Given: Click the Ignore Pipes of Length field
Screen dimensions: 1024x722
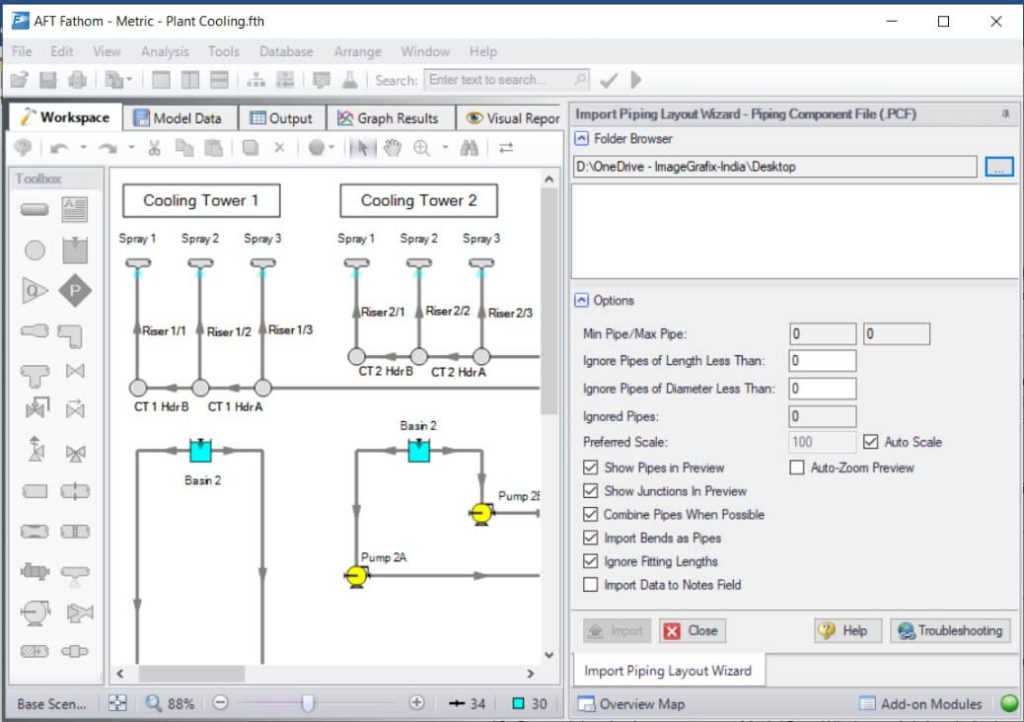Looking at the screenshot, I should 822,361.
